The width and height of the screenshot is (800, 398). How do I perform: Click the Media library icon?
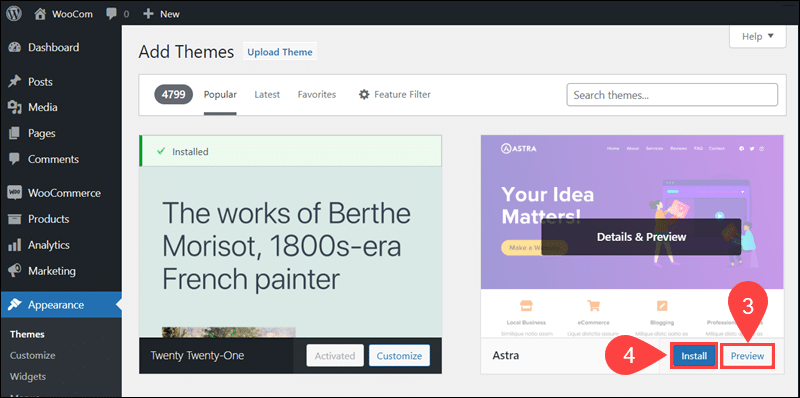click(14, 107)
